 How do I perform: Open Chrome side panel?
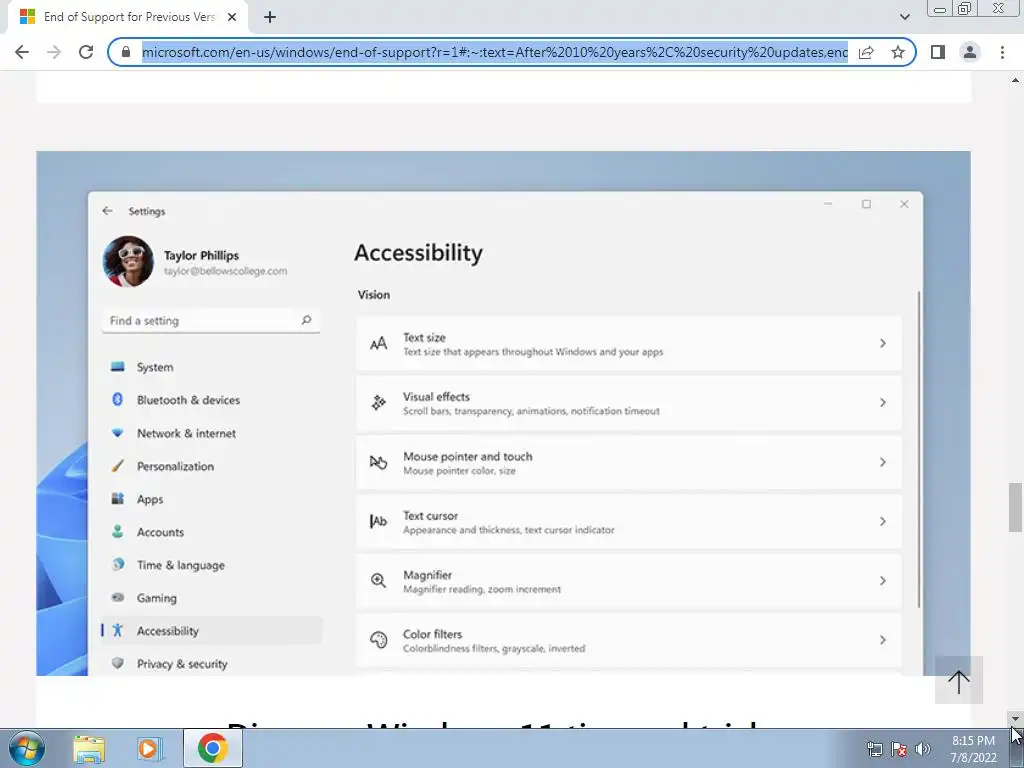pyautogui.click(x=938, y=52)
